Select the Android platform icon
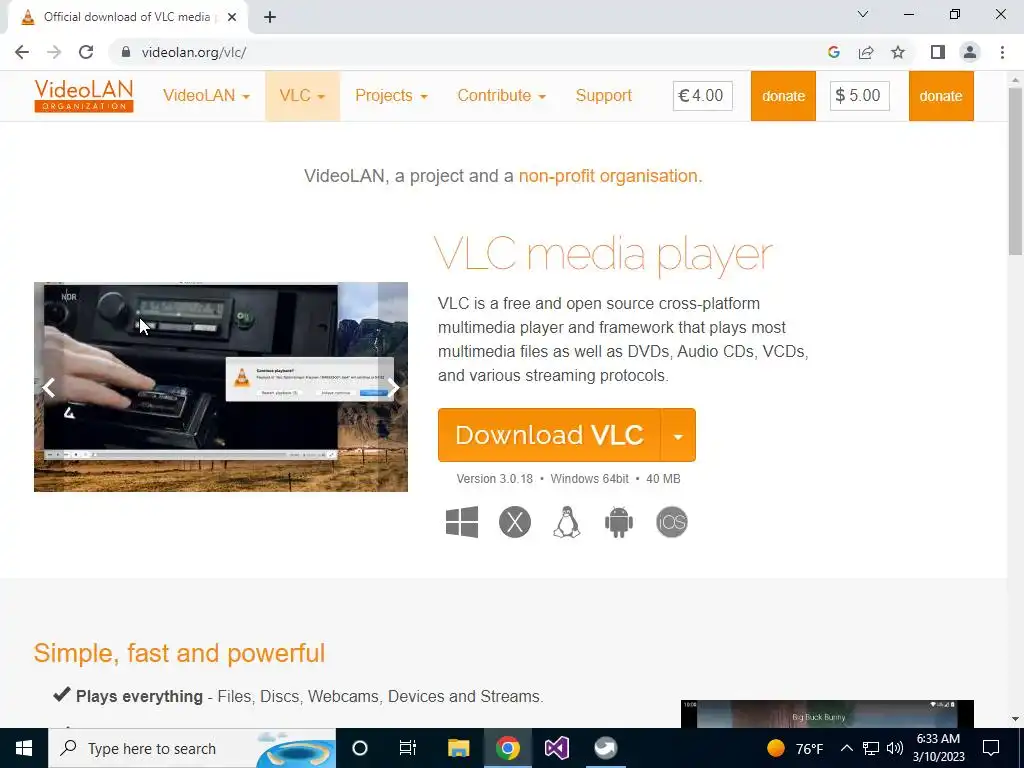Image resolution: width=1024 pixels, height=768 pixels. [x=619, y=522]
